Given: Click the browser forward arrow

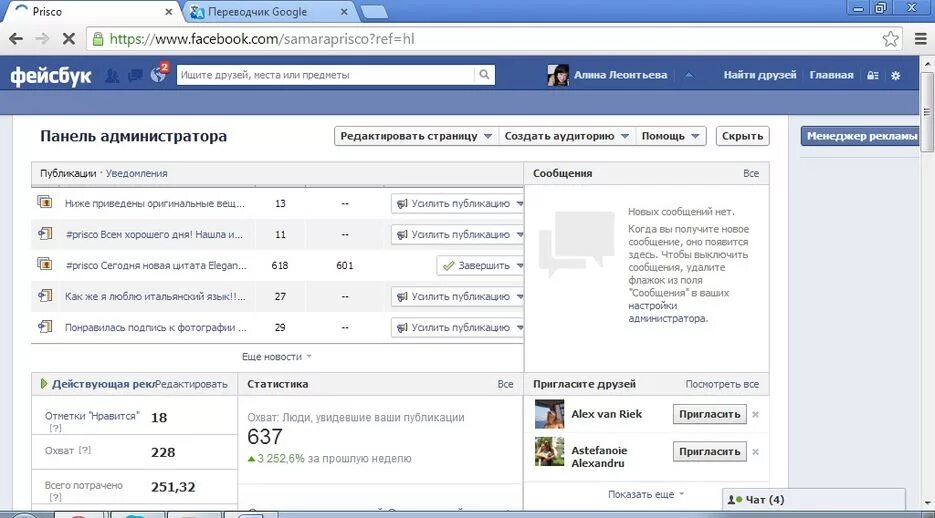Looking at the screenshot, I should [42, 39].
